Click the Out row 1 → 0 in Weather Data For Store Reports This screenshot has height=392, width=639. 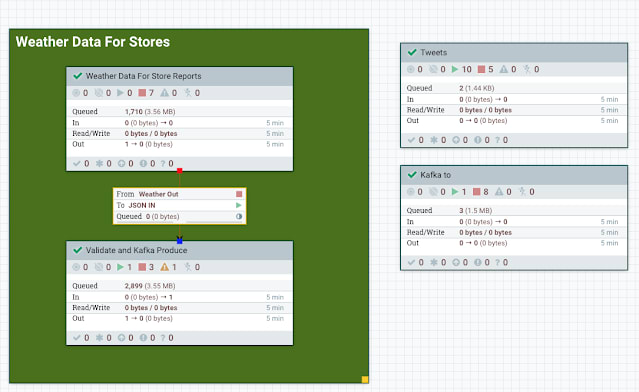click(179, 144)
